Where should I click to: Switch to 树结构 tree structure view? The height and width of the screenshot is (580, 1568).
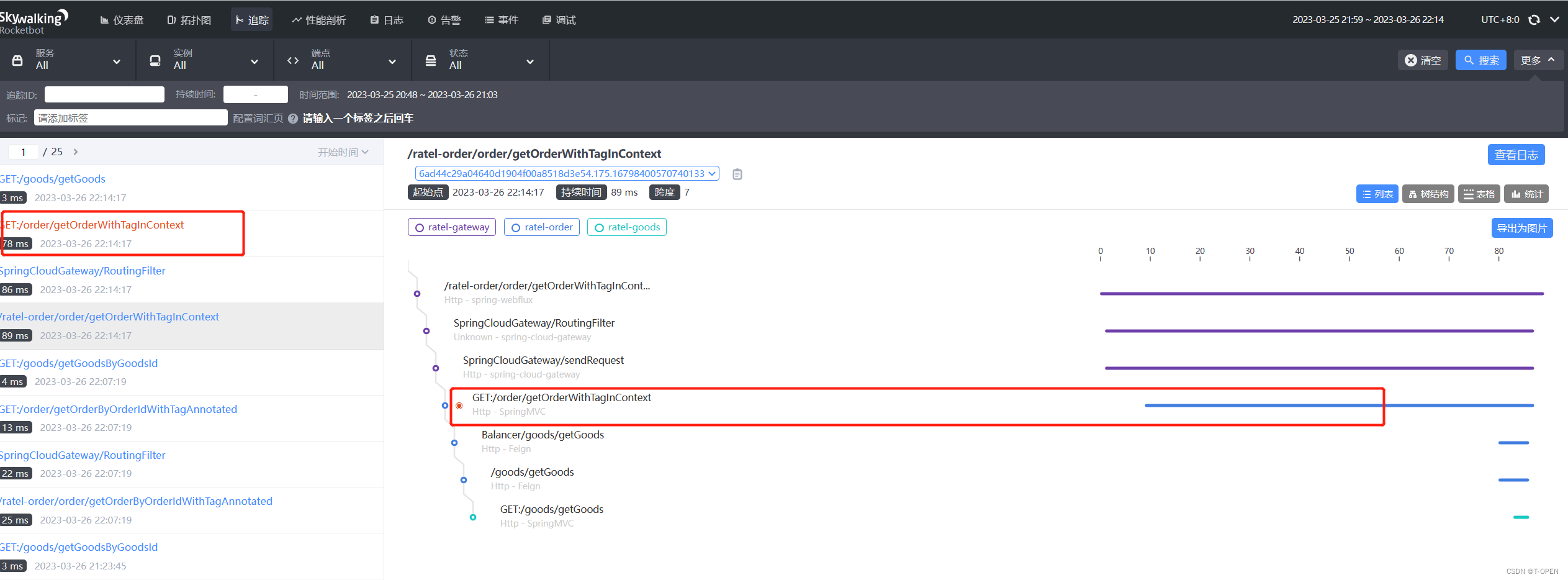[x=1428, y=194]
